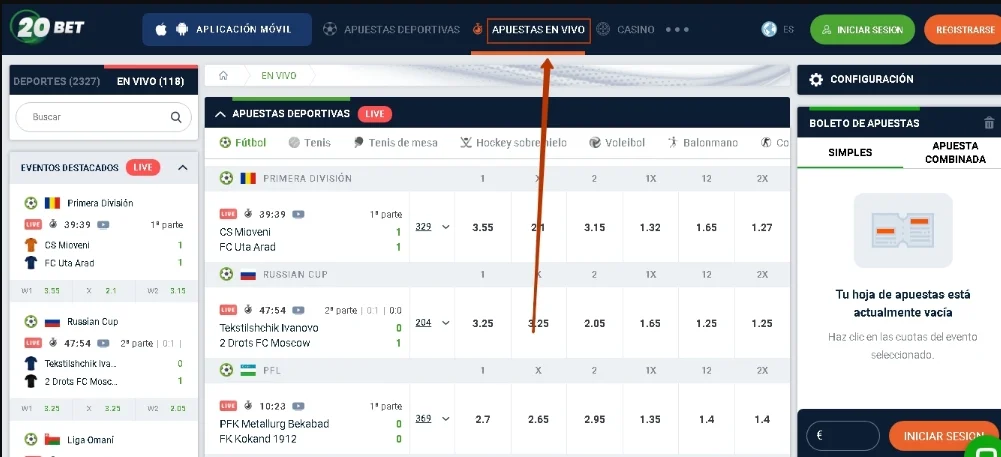Image resolution: width=1001 pixels, height=457 pixels.
Task: Go to Casino section
Action: pyautogui.click(x=626, y=29)
